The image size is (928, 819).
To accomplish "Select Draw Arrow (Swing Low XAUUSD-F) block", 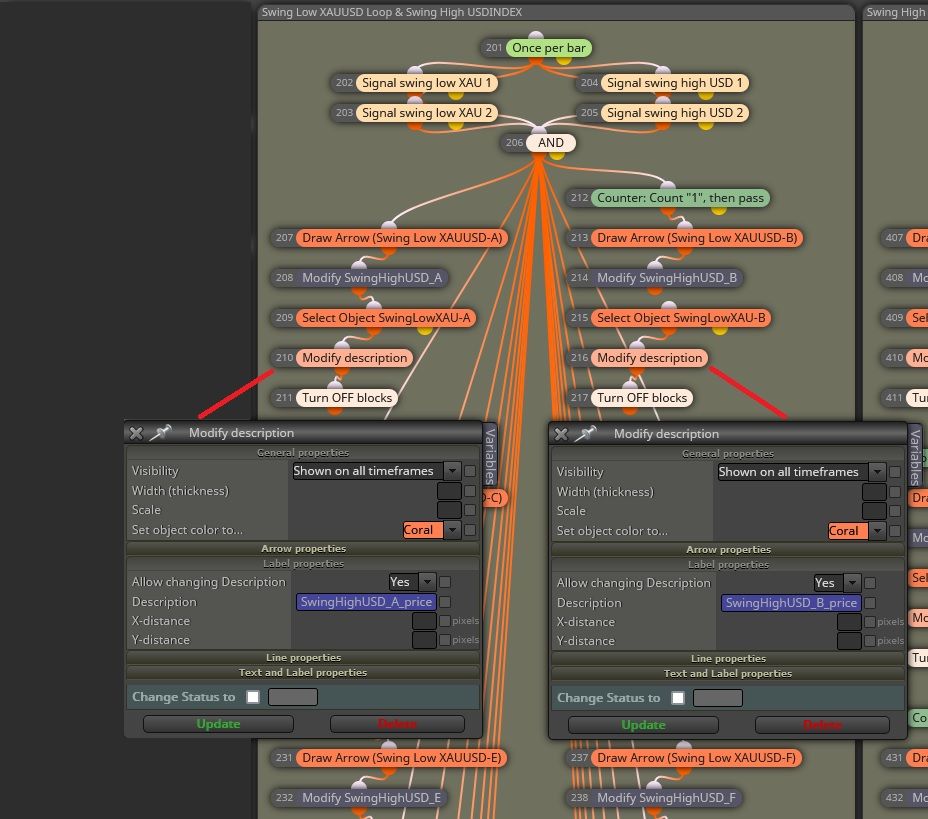I will coord(696,758).
